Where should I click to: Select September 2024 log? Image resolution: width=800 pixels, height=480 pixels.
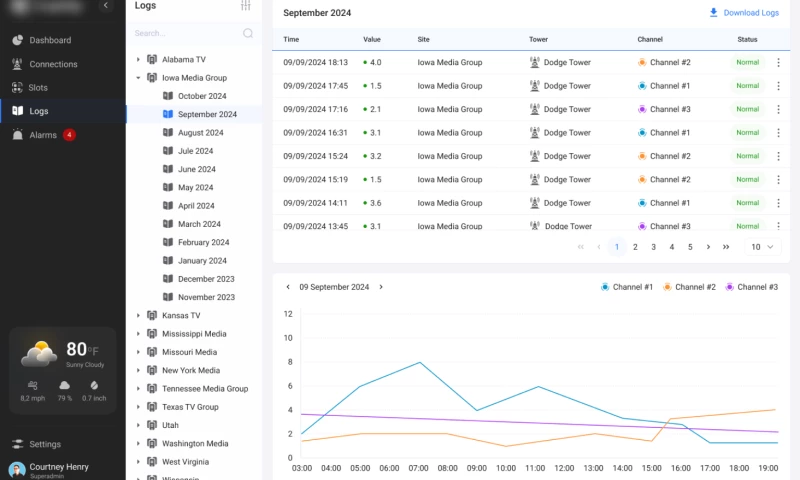click(x=207, y=114)
